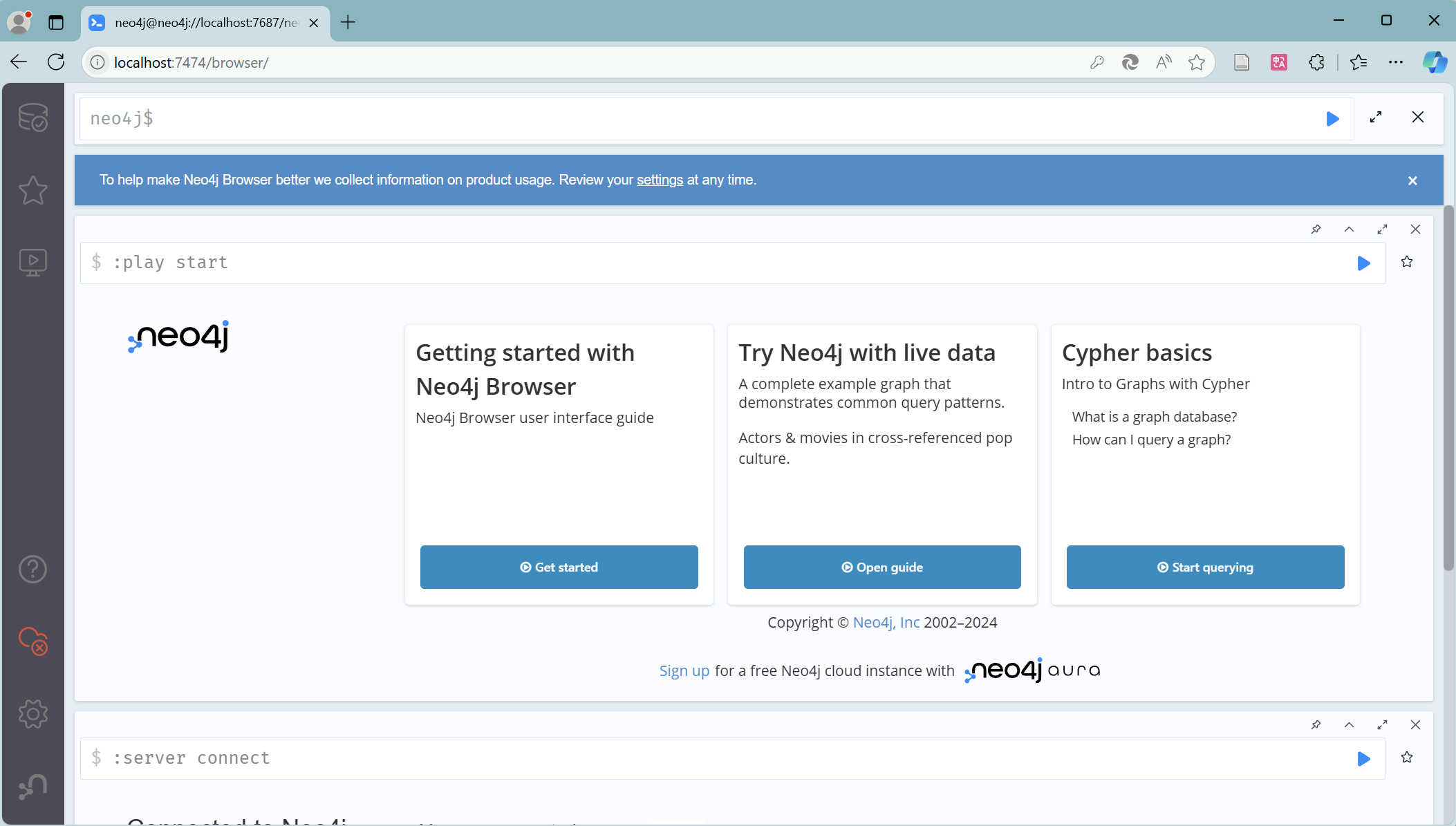Open the Neo4j Browser Guides sidebar icon
The width and height of the screenshot is (1456, 826).
32,263
